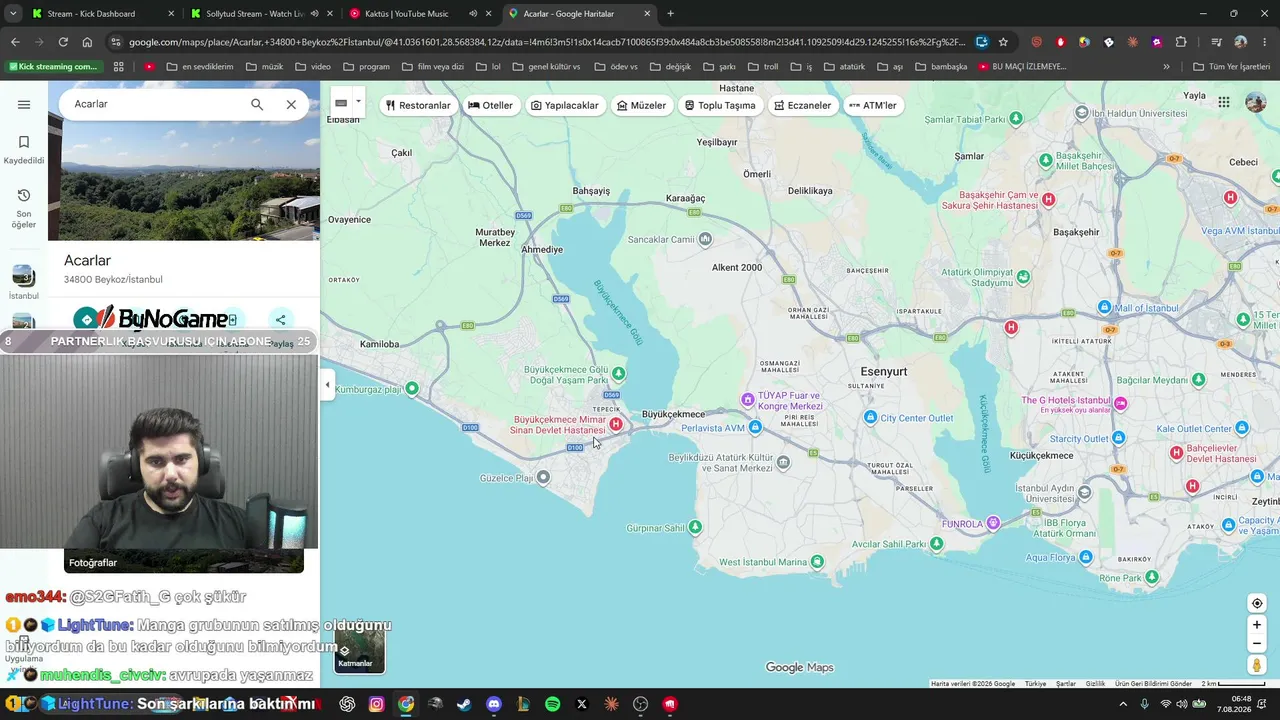Zoom in the map with plus
The image size is (1280, 720).
[x=1257, y=625]
